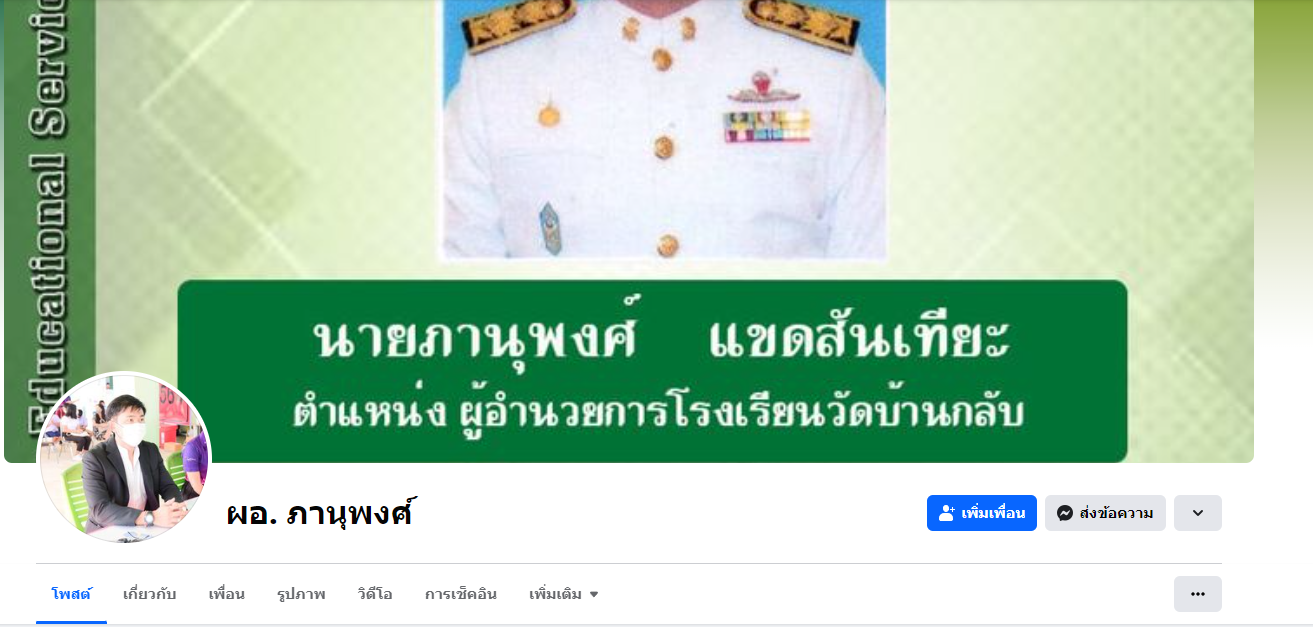This screenshot has height=627, width=1313.
Task: Click the add-friend person icon
Action: click(946, 513)
